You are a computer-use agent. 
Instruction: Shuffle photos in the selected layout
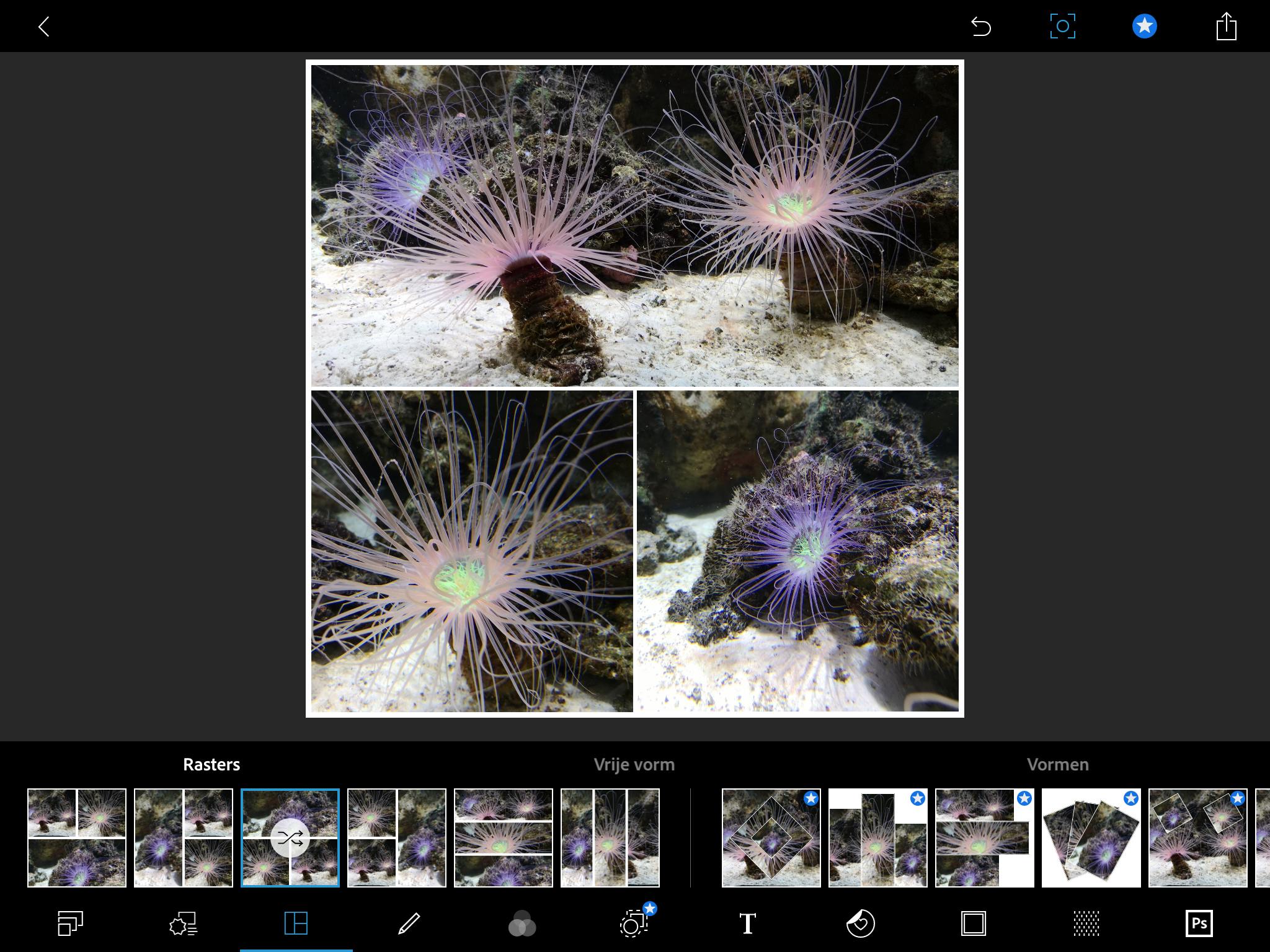pyautogui.click(x=290, y=838)
